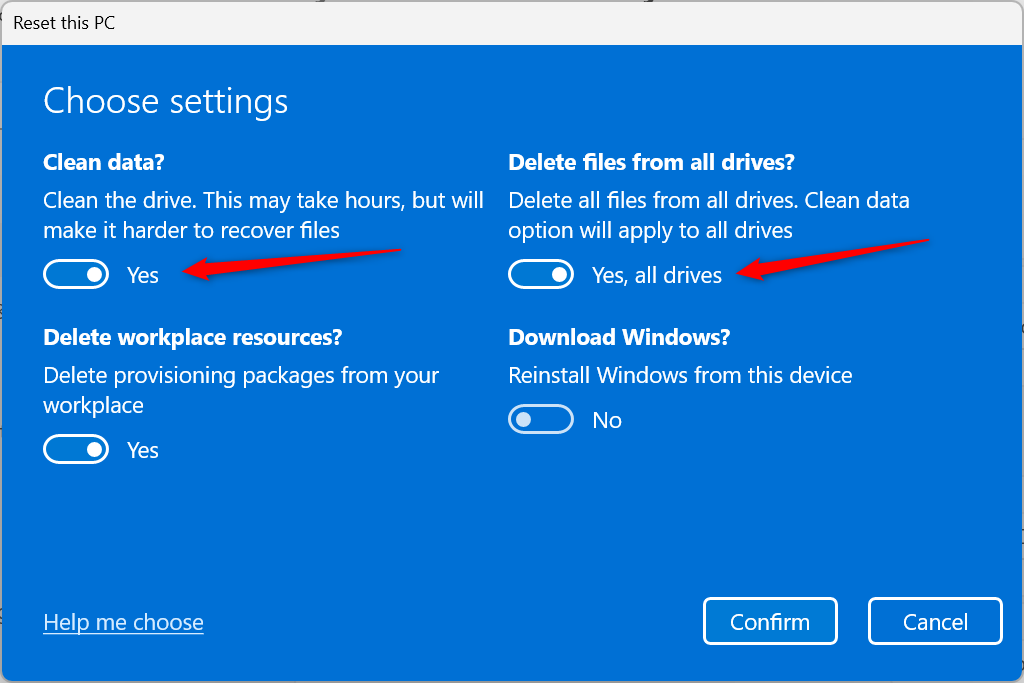Screen dimensions: 1024x683
Task: Disable the Delete files from all drives switch
Action: click(541, 274)
